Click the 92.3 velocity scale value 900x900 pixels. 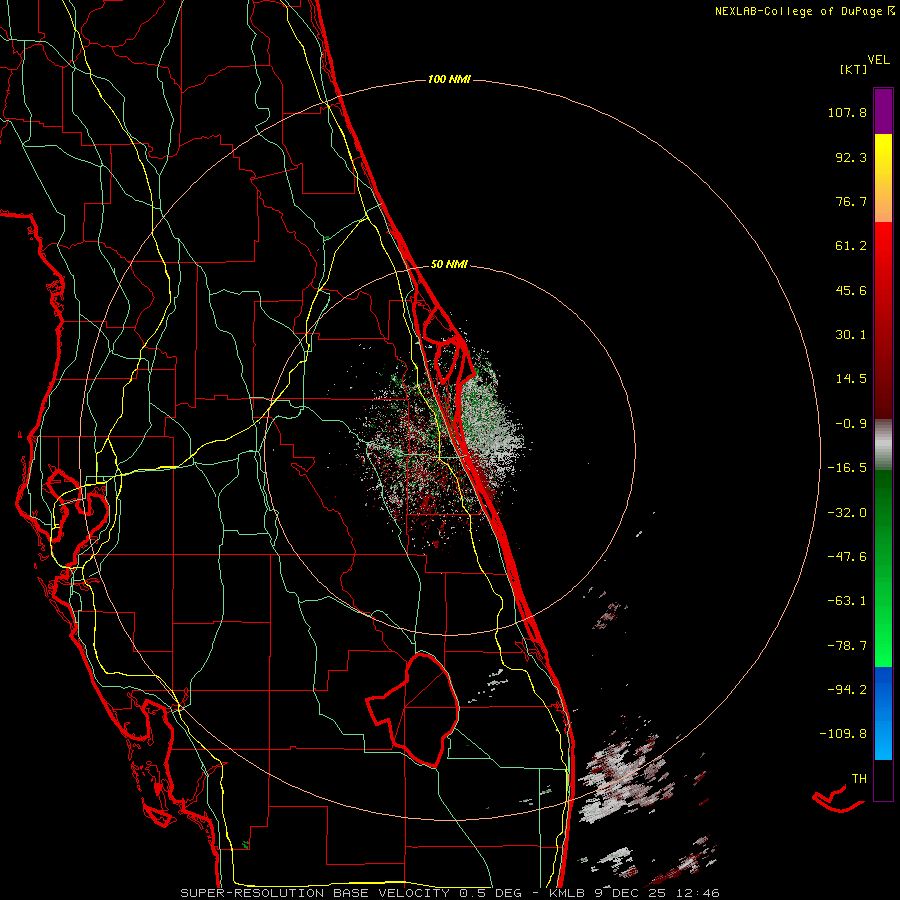(x=851, y=157)
